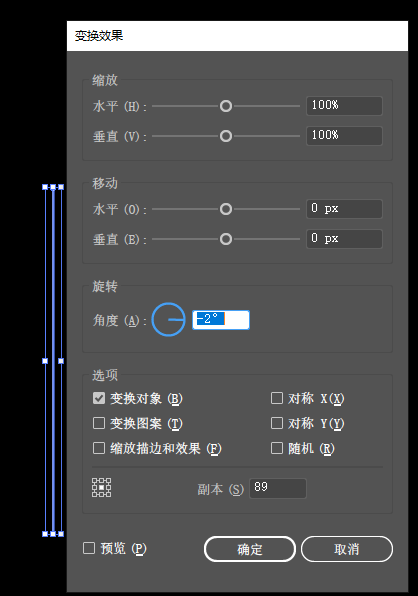The width and height of the screenshot is (418, 596).
Task: Enable 变换图案 (T) checkbox
Action: click(99, 423)
